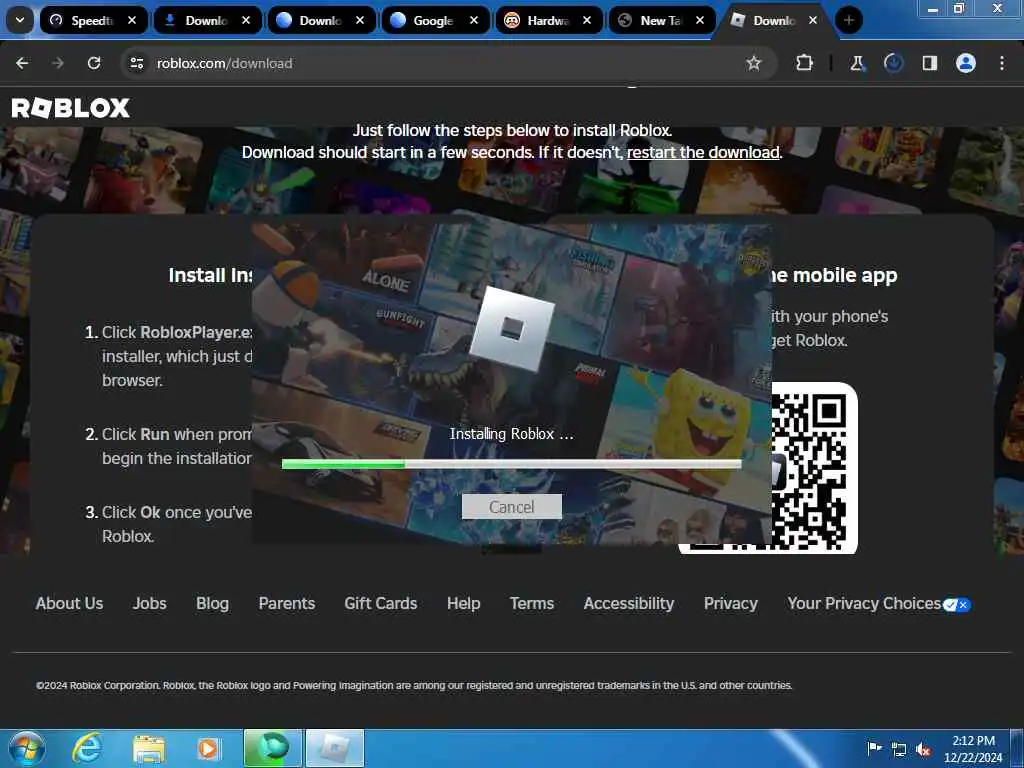Close the New Tab tab

699,20
